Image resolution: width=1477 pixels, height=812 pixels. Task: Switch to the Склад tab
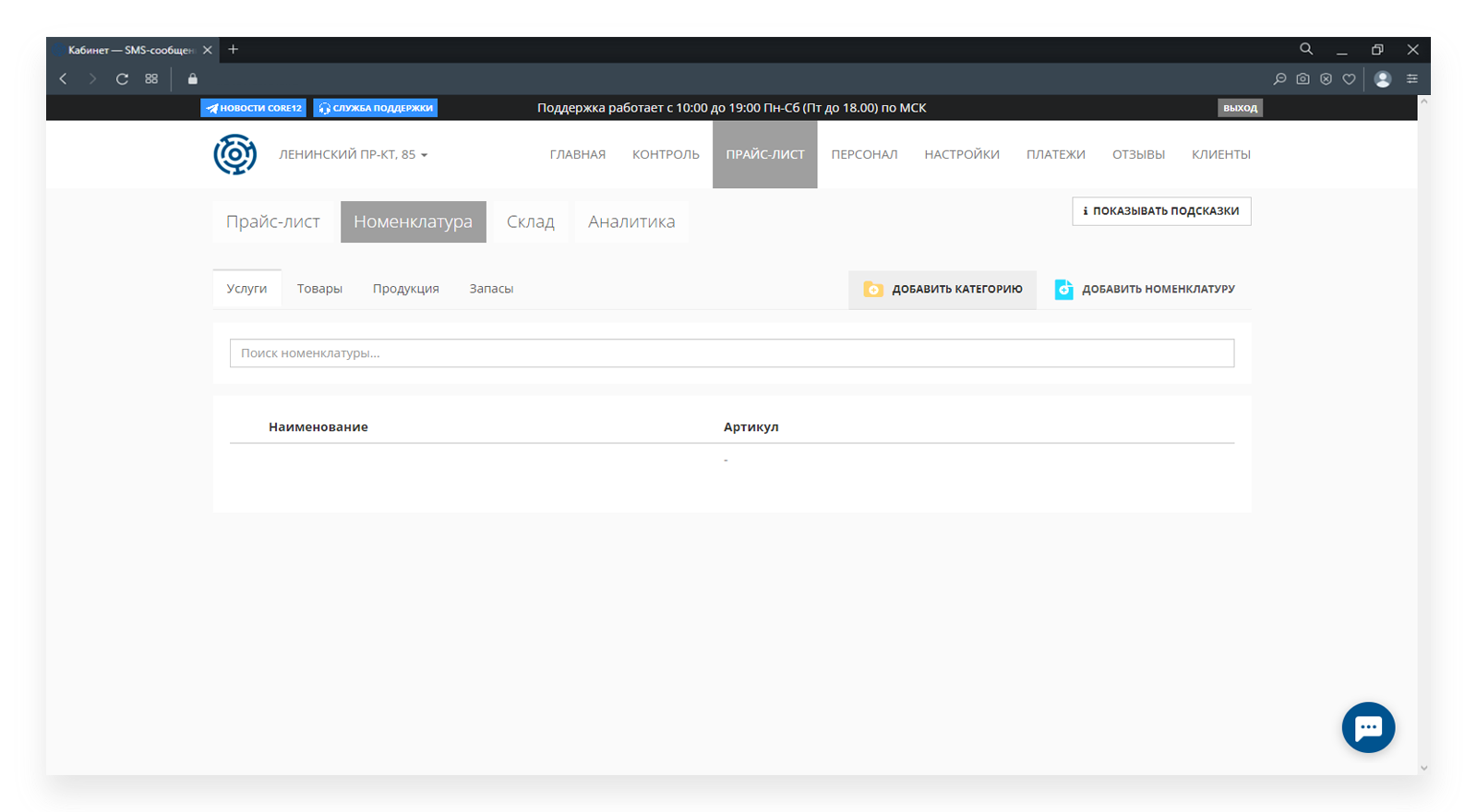coord(531,221)
